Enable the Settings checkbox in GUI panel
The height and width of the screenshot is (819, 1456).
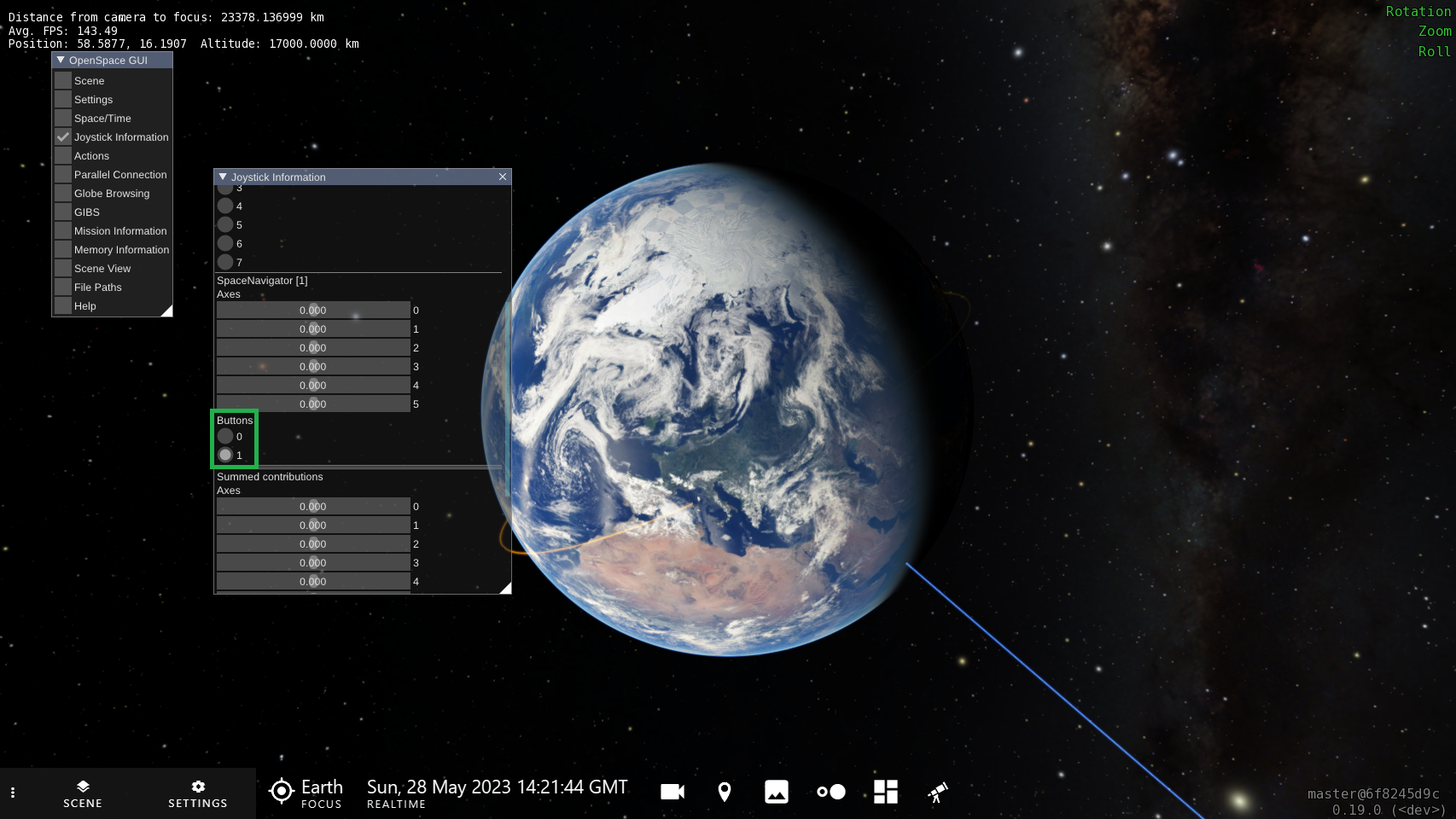tap(63, 99)
